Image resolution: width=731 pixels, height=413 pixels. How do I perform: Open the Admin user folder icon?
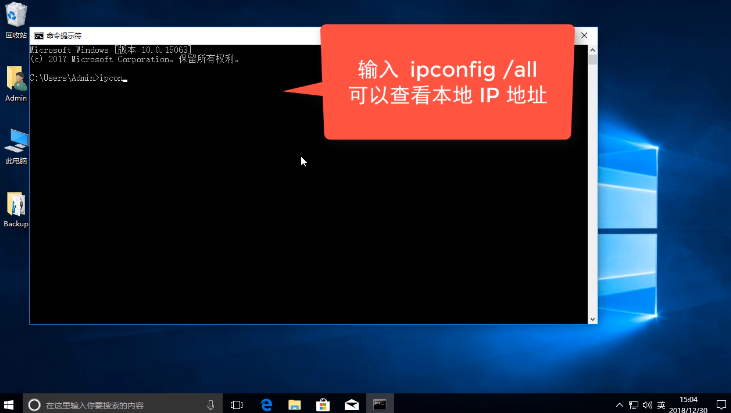tap(15, 80)
